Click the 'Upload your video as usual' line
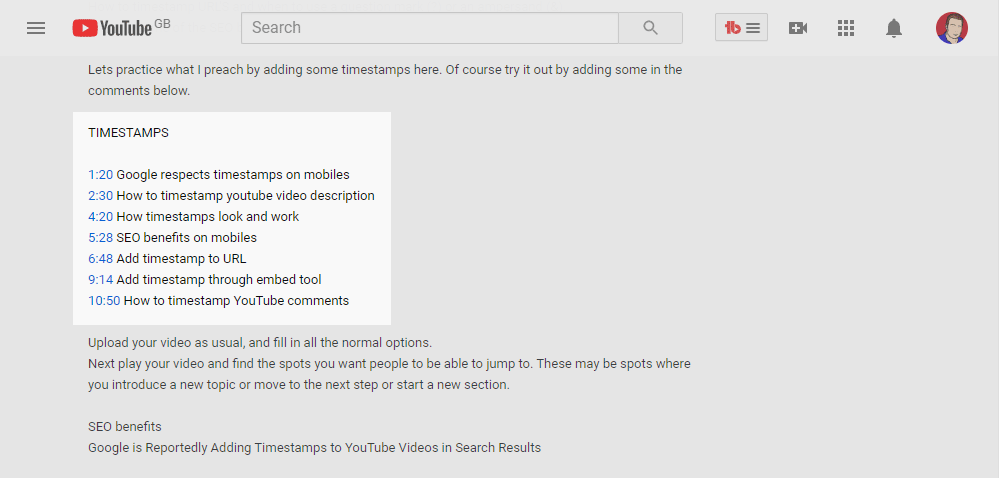Viewport: 999px width, 478px height. click(x=260, y=343)
